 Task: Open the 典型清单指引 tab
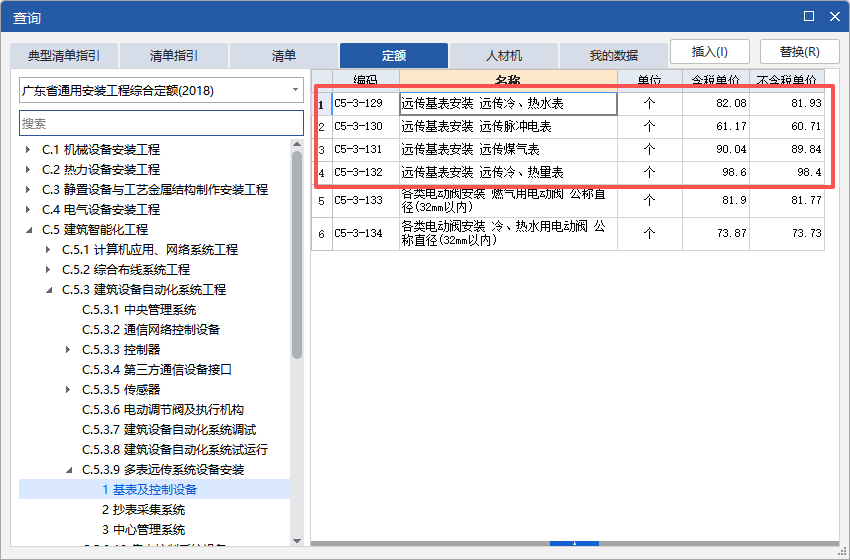(x=64, y=56)
